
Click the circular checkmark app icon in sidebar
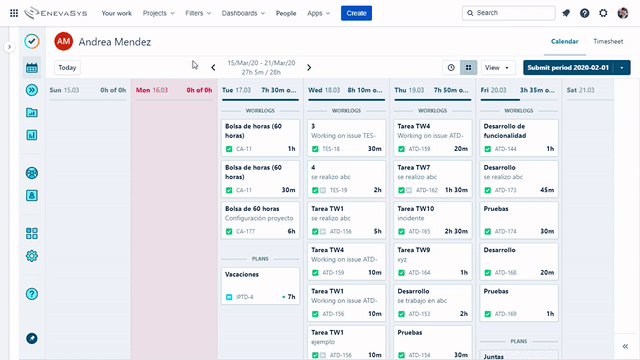(x=32, y=41)
